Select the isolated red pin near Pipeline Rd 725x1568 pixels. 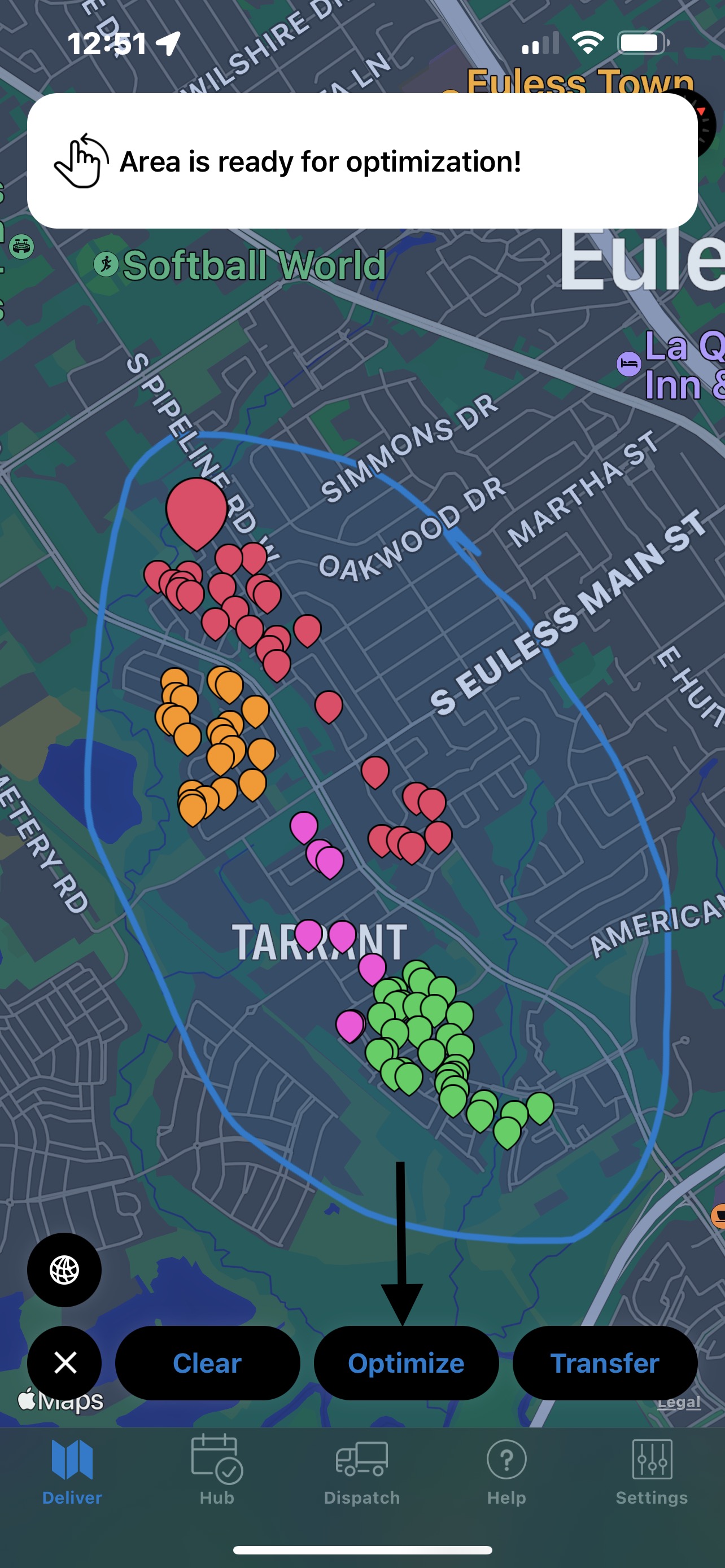[x=329, y=705]
